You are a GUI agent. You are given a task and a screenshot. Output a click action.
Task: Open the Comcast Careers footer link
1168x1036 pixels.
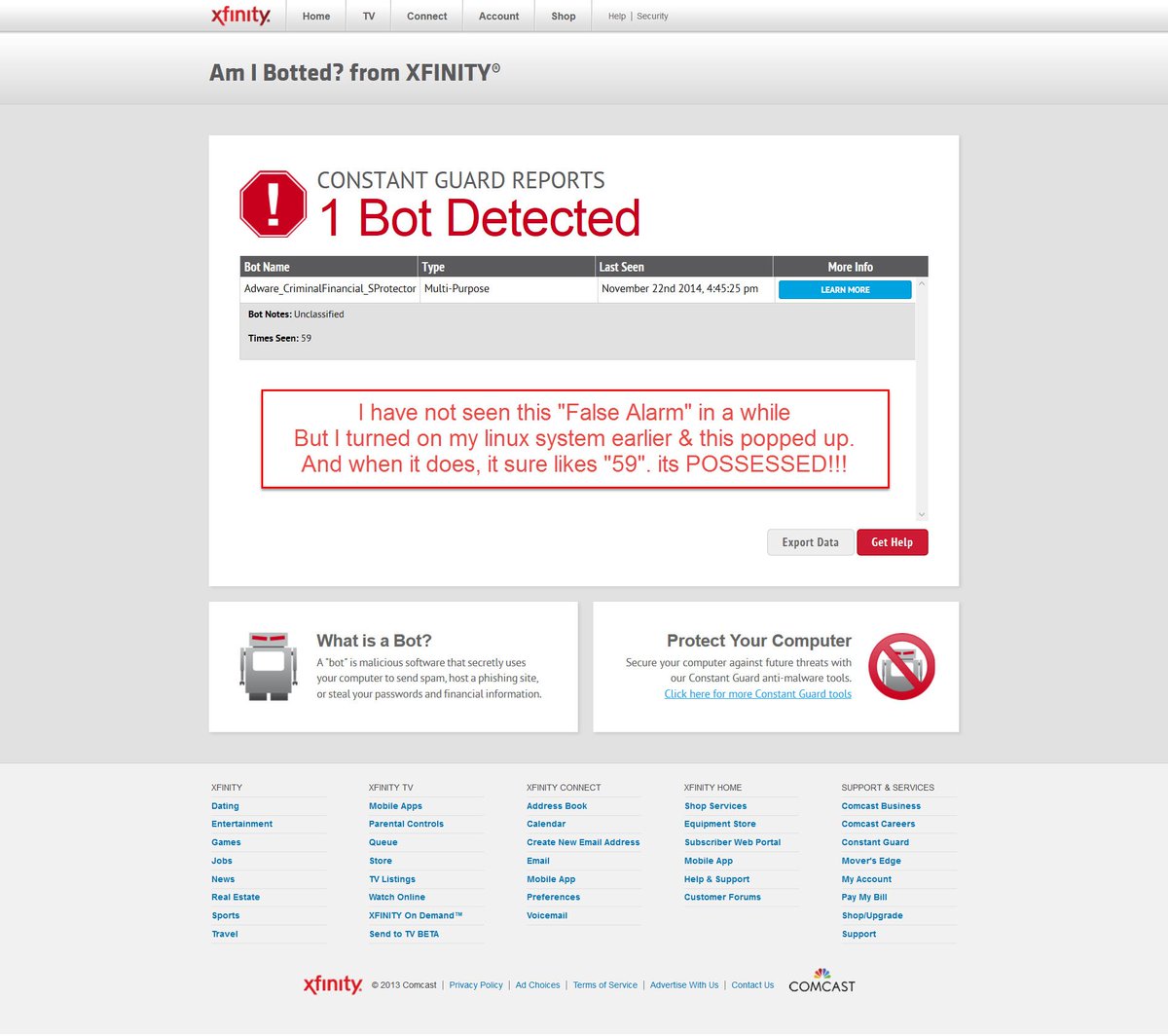click(878, 825)
